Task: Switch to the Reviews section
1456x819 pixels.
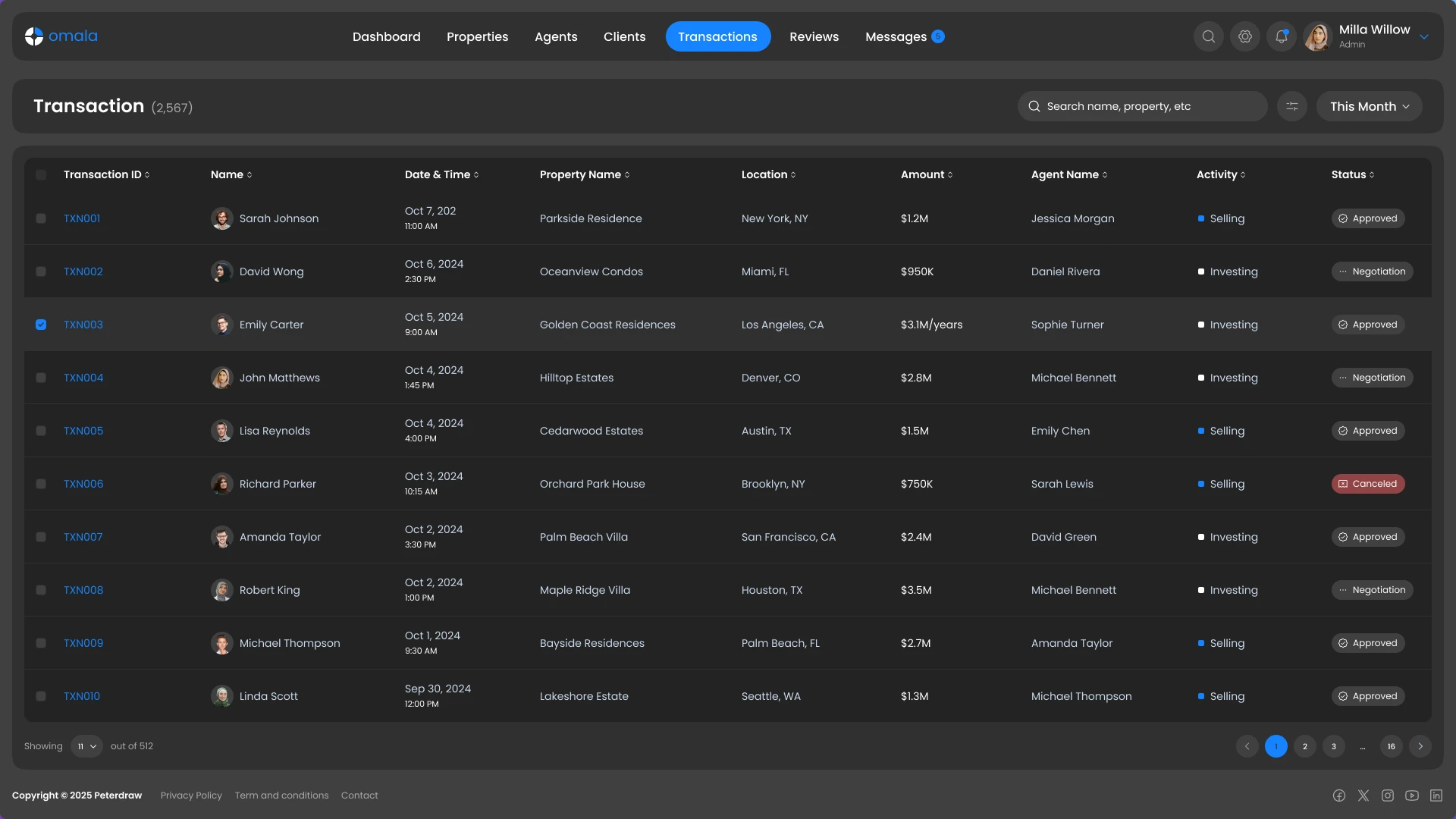Action: [x=814, y=36]
